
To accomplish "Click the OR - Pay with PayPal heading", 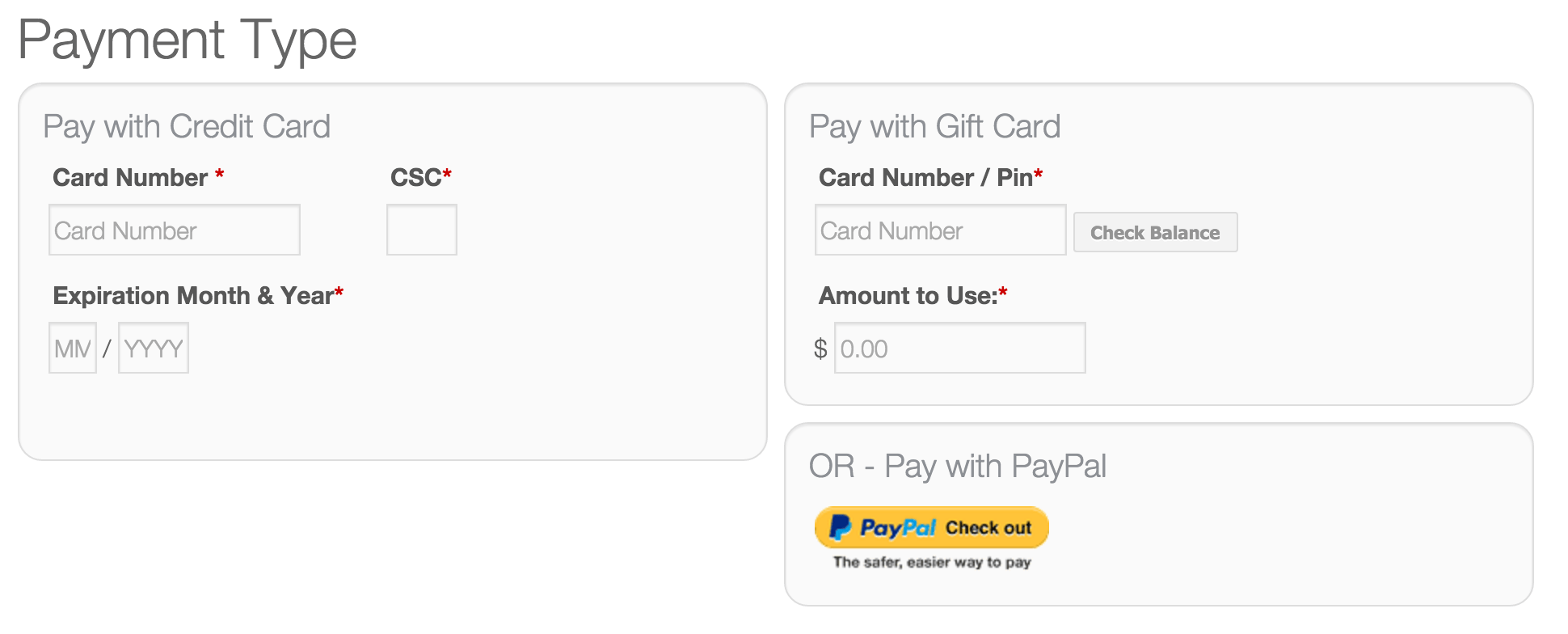I will (958, 467).
